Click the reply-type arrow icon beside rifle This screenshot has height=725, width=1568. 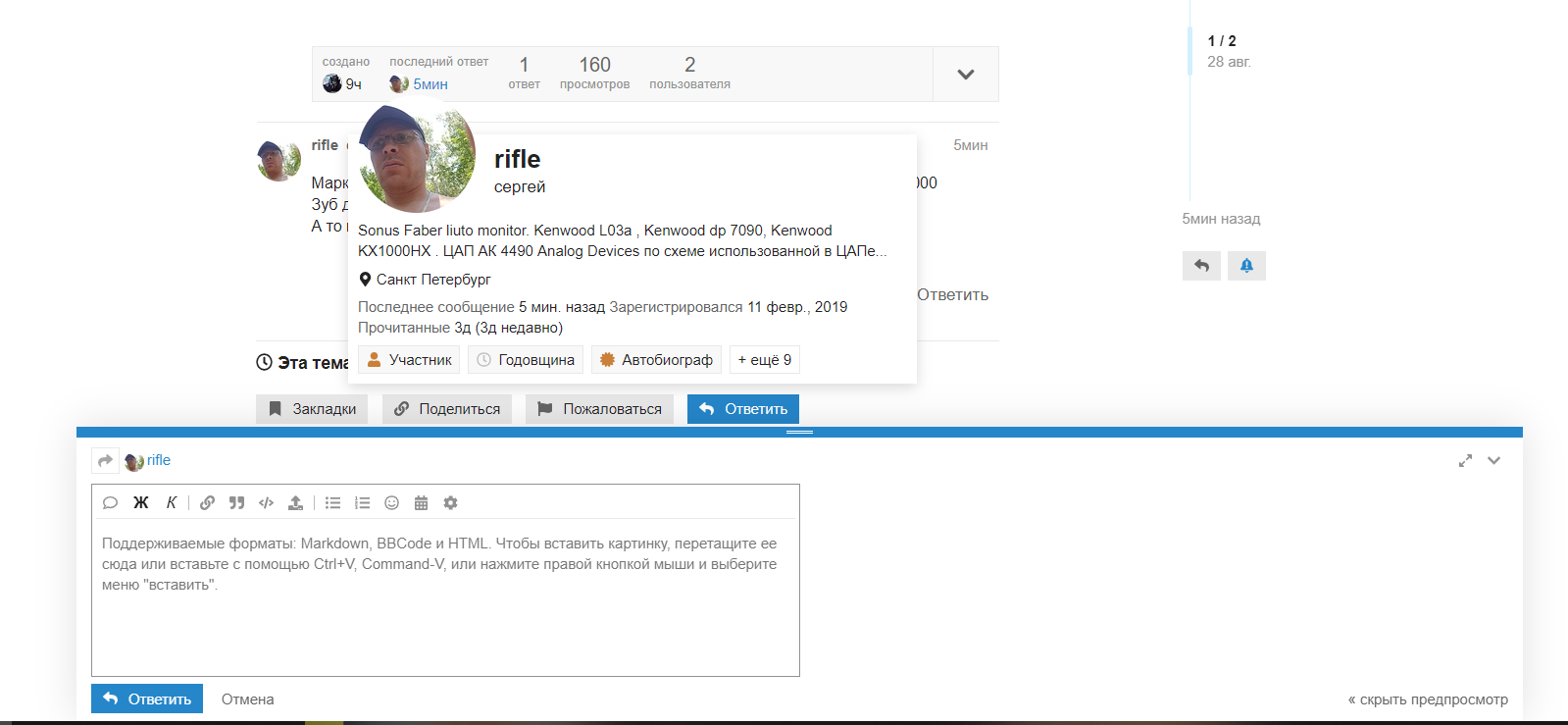tap(105, 460)
